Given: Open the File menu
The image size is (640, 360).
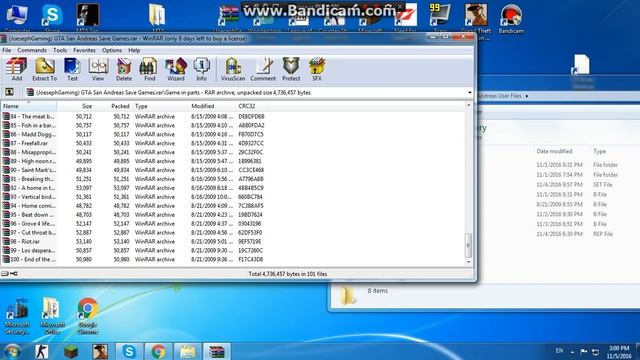Looking at the screenshot, I should [7, 50].
